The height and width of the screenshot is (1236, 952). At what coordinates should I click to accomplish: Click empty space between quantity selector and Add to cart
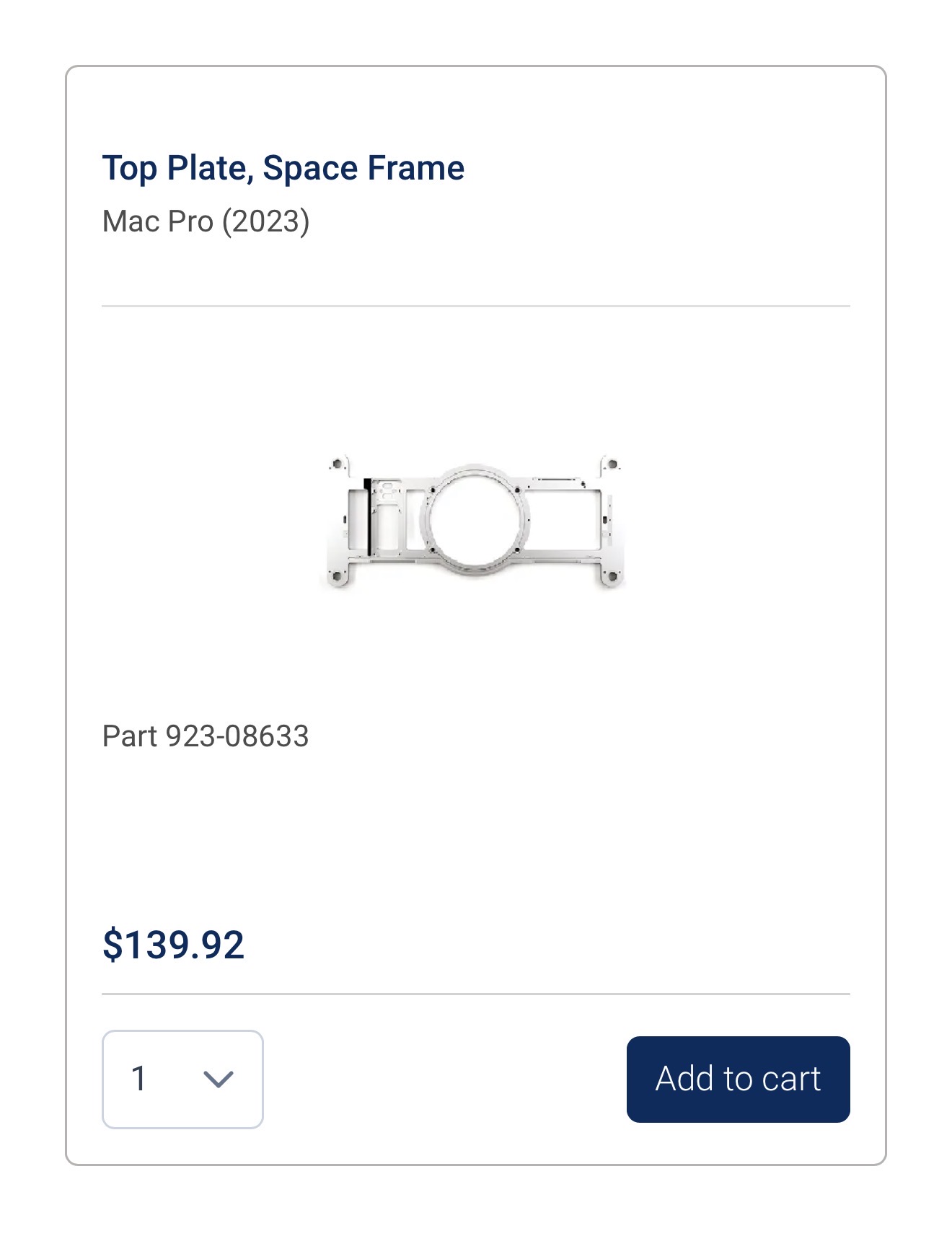tap(445, 1079)
